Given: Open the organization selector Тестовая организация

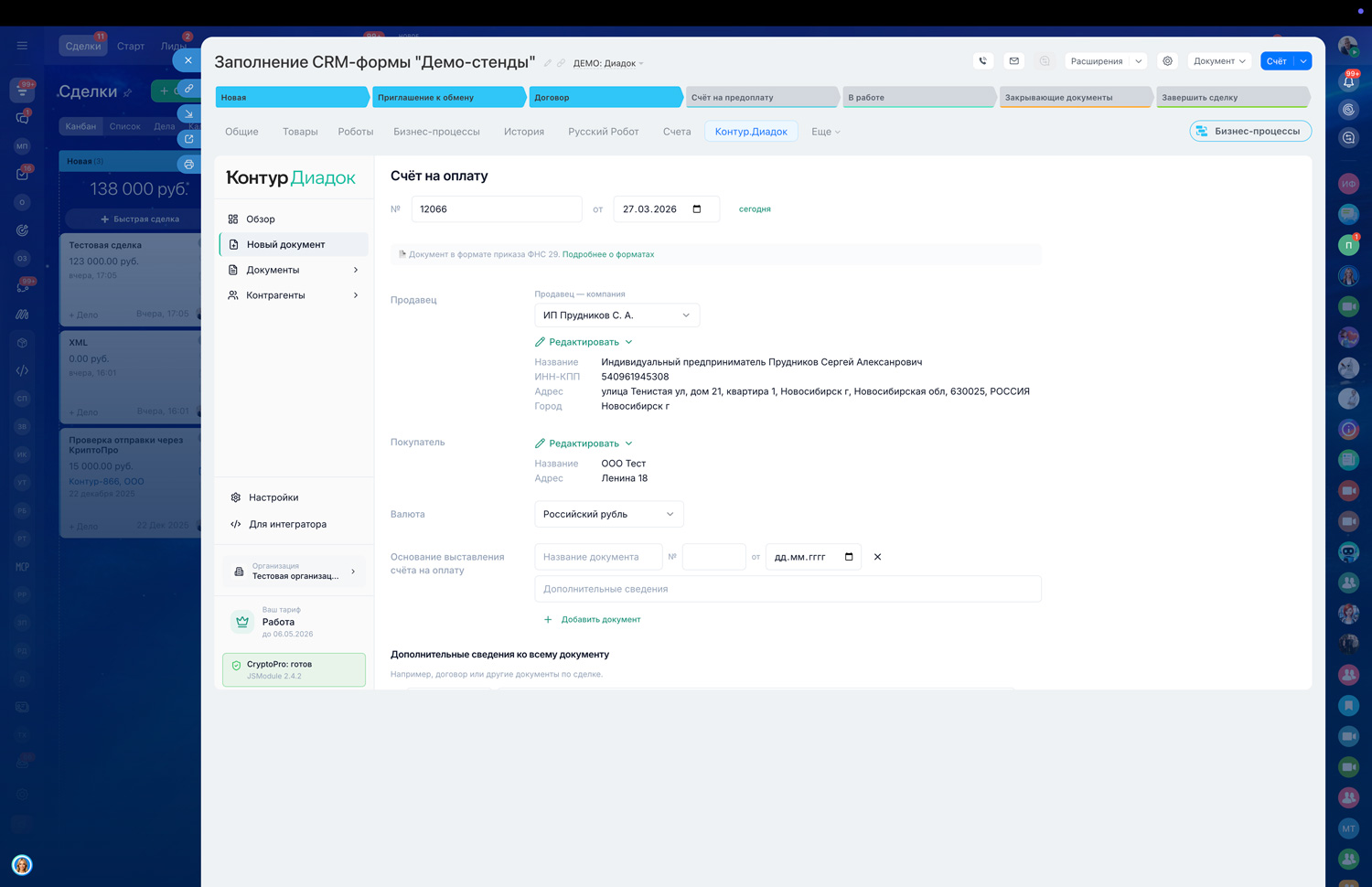Looking at the screenshot, I should click(x=295, y=572).
